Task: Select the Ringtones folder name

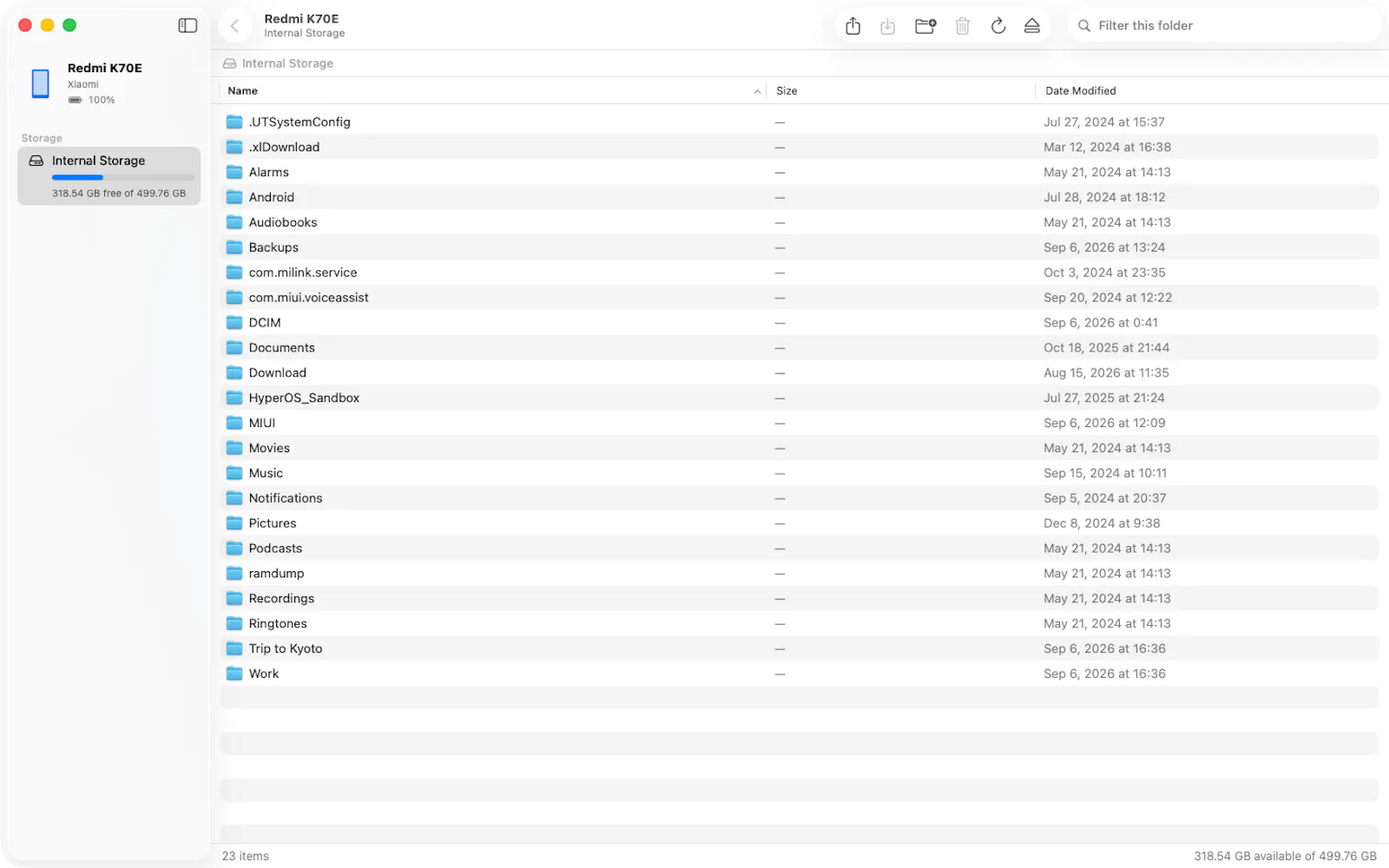Action: (x=278, y=624)
